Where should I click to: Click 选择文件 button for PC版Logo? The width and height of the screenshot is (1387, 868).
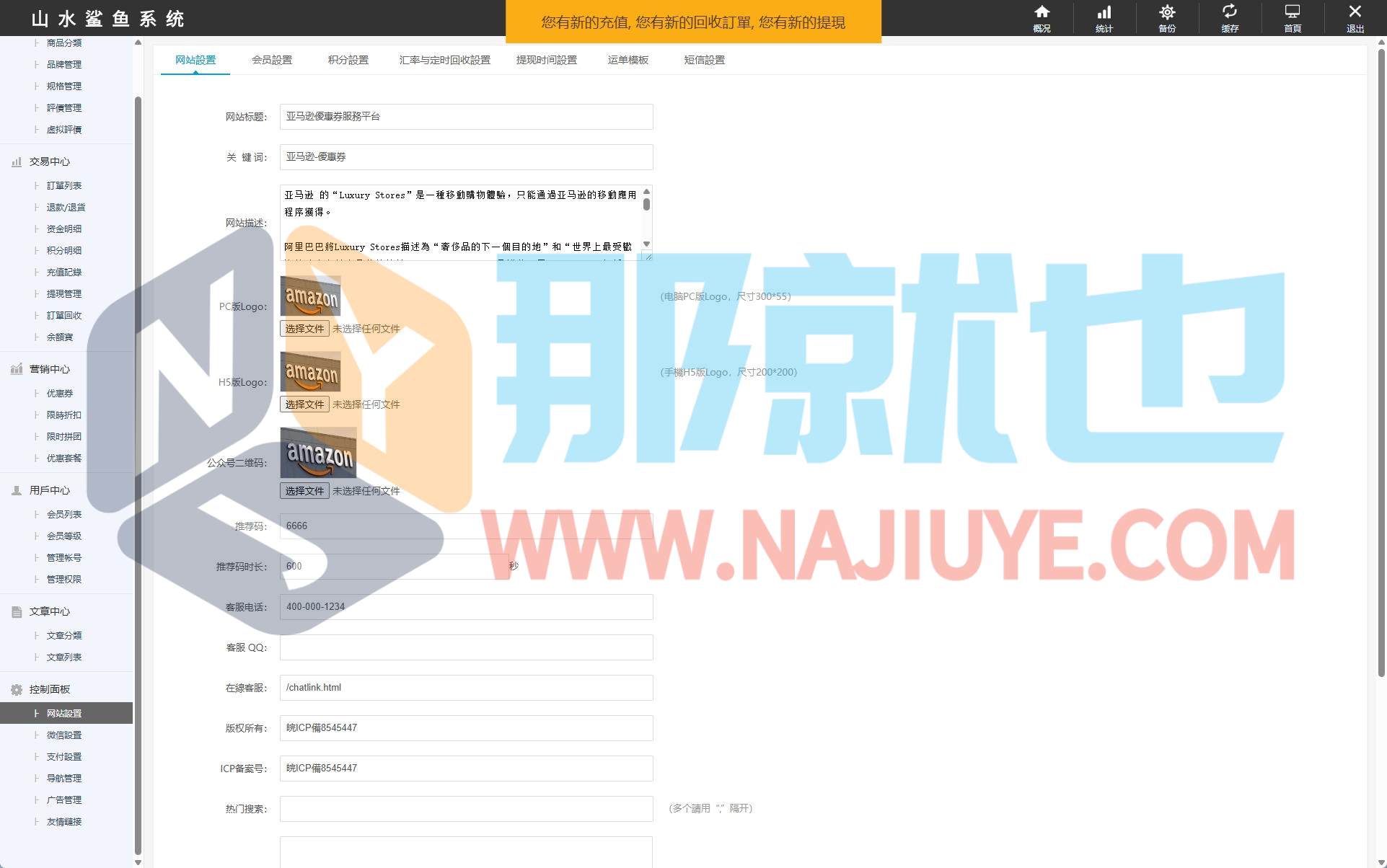[x=304, y=329]
